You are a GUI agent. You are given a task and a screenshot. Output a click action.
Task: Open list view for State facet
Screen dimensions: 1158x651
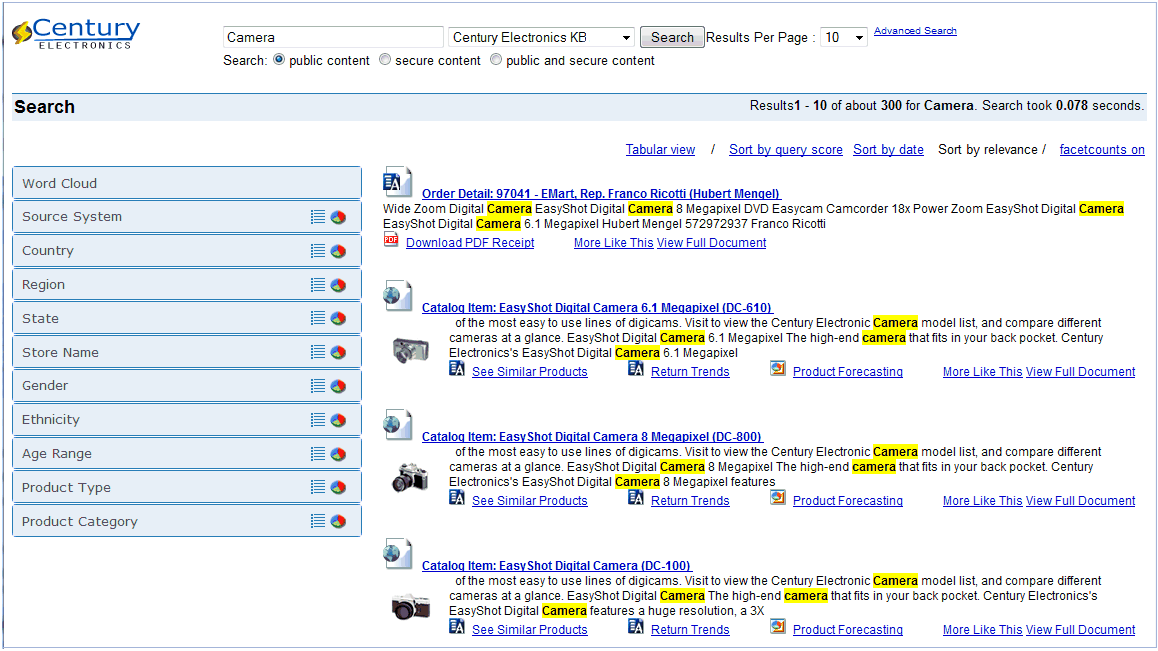pos(318,318)
